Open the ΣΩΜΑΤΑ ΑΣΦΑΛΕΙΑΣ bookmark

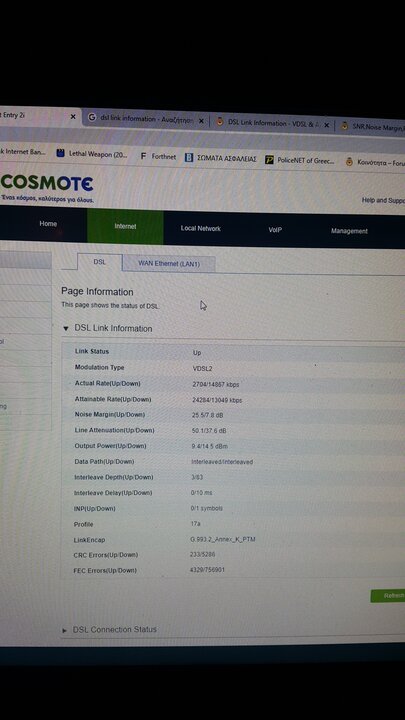click(220, 158)
